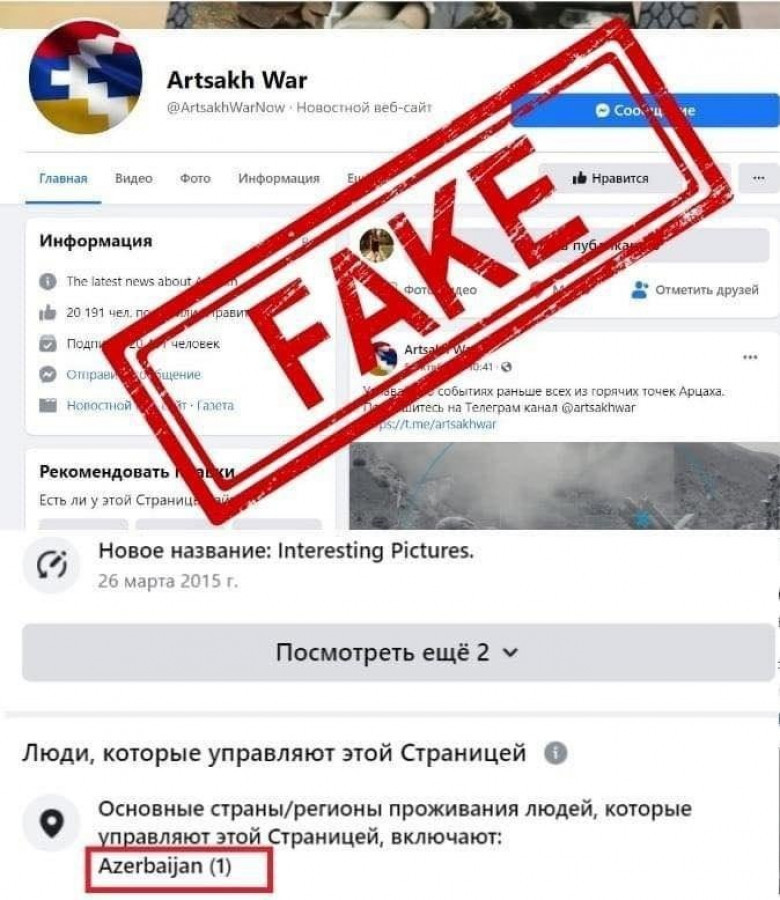Open the Информация tab
780x900 pixels.
(x=279, y=179)
